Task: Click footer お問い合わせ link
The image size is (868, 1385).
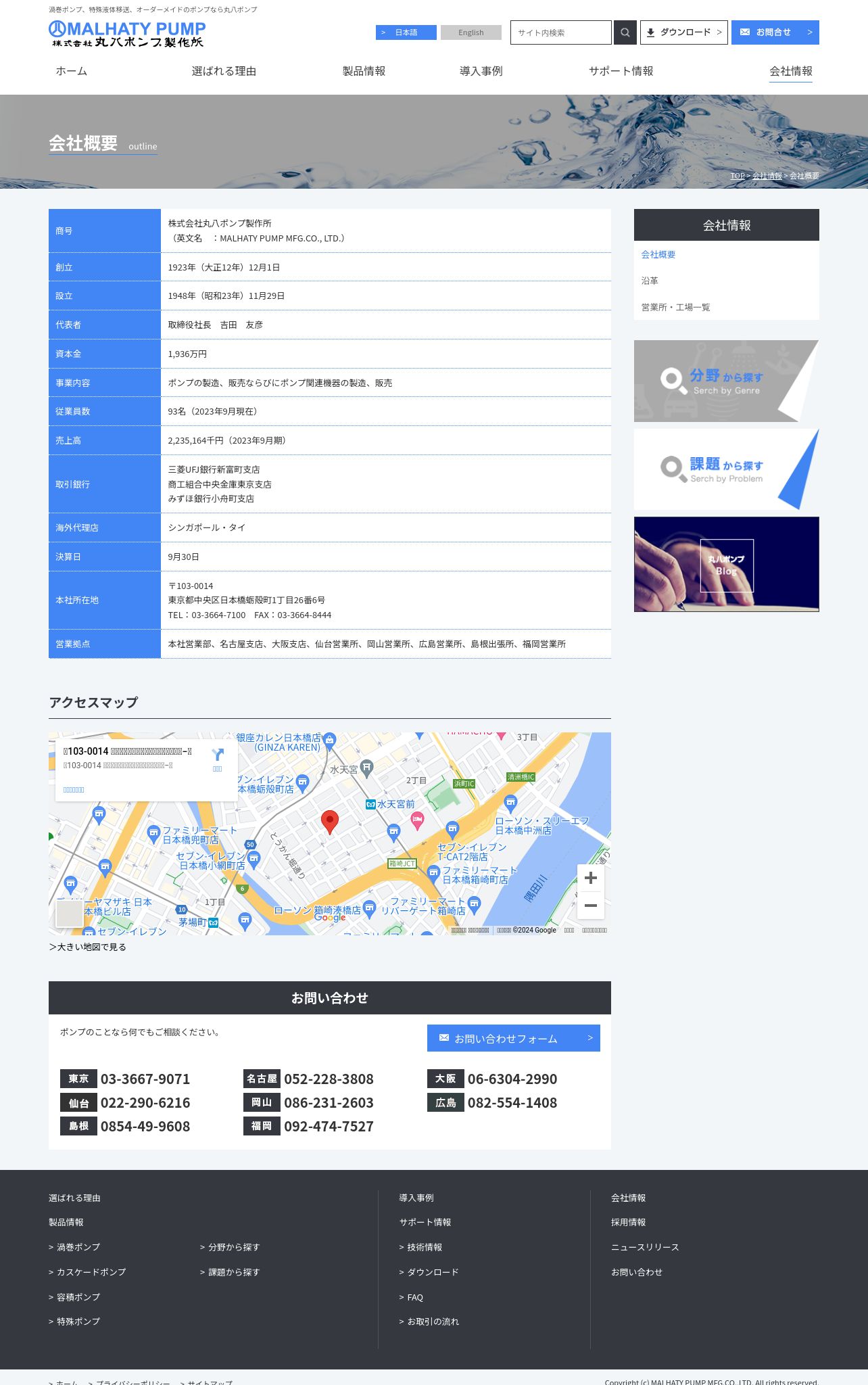Action: tap(637, 1272)
